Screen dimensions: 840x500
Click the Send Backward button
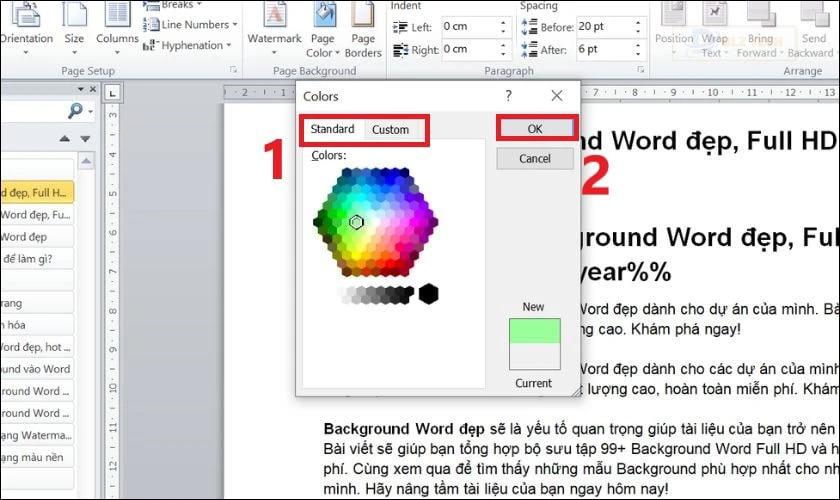click(812, 28)
